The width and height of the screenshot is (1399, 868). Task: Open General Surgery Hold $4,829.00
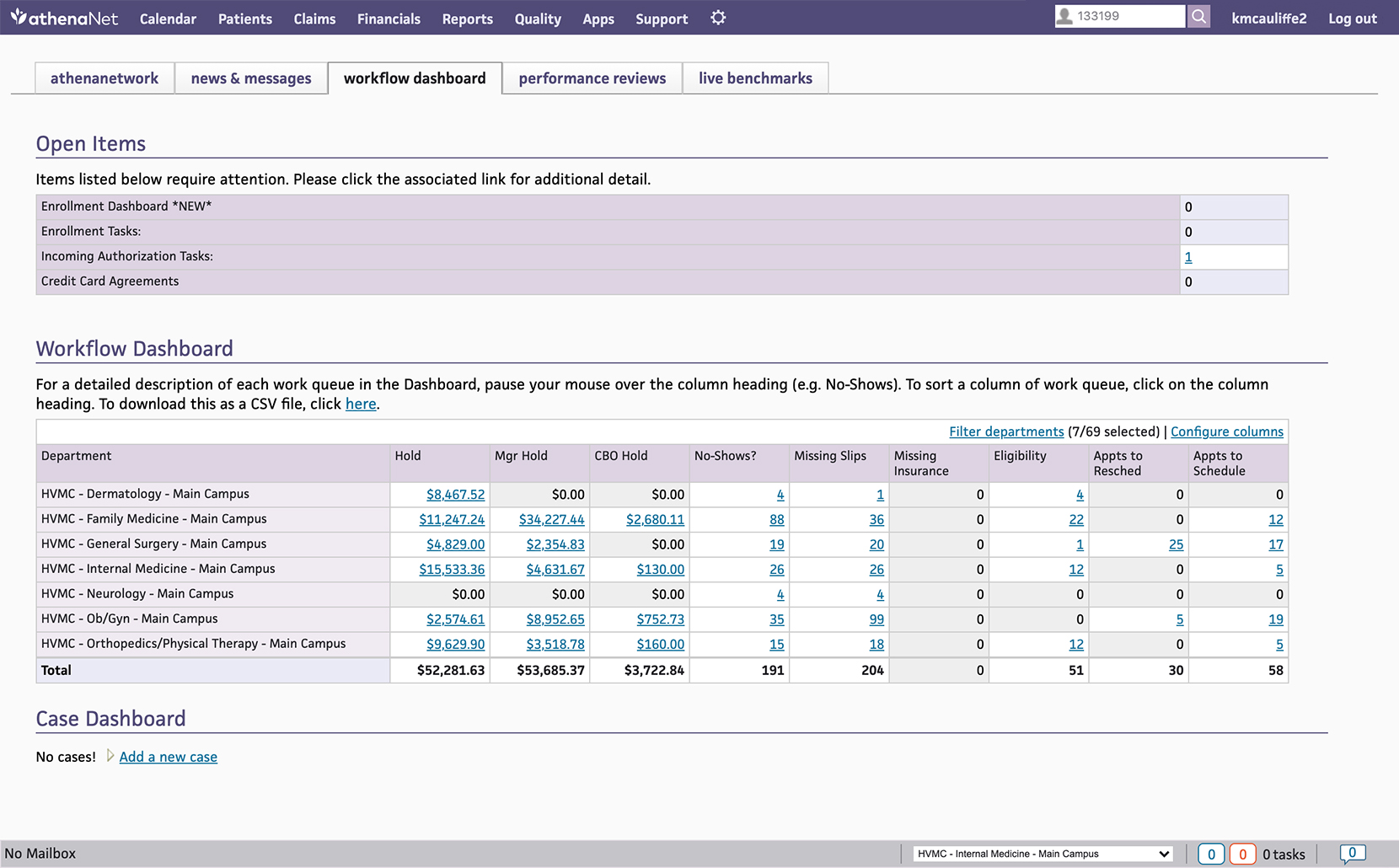click(455, 544)
